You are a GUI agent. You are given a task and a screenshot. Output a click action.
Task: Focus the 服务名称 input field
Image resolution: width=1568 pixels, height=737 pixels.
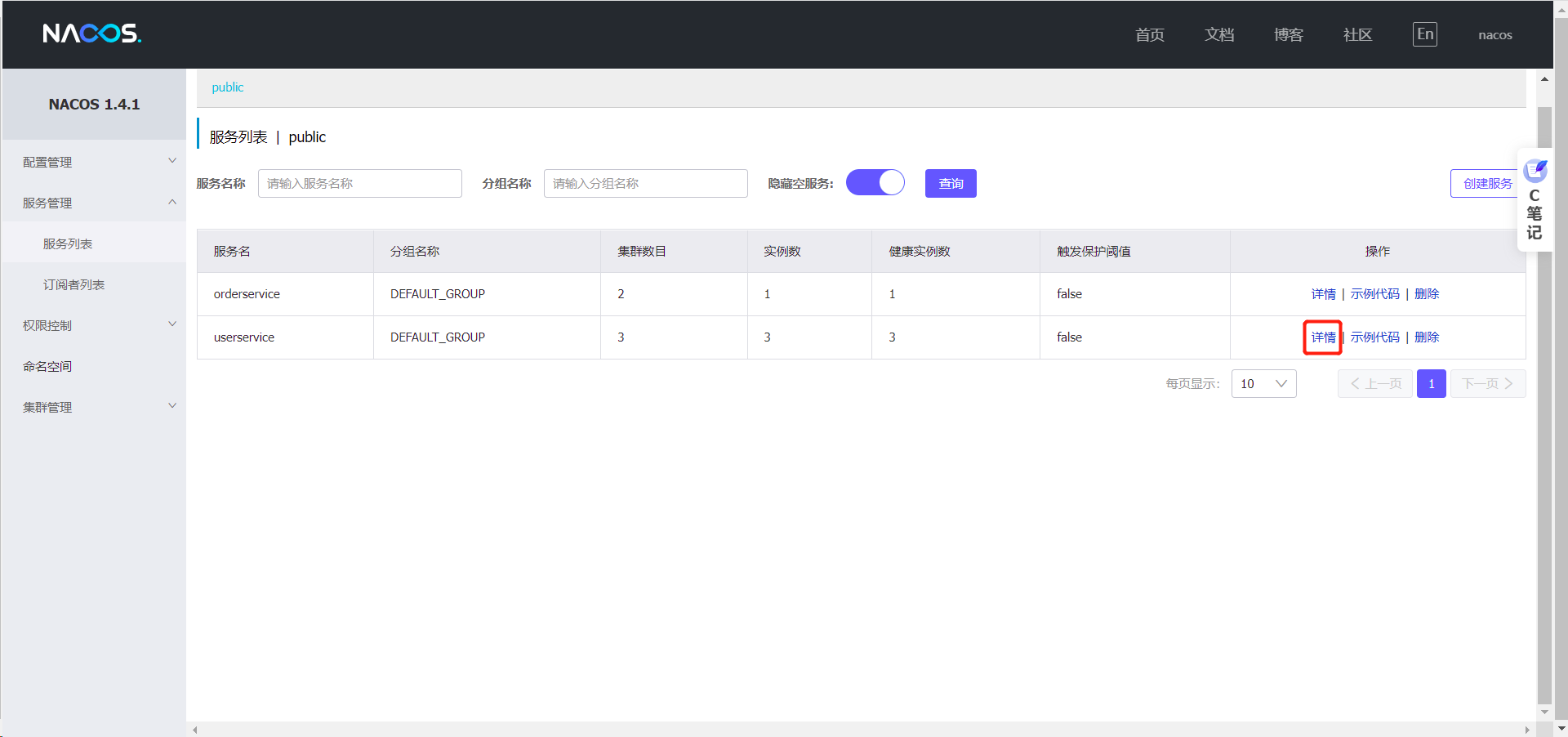(360, 184)
